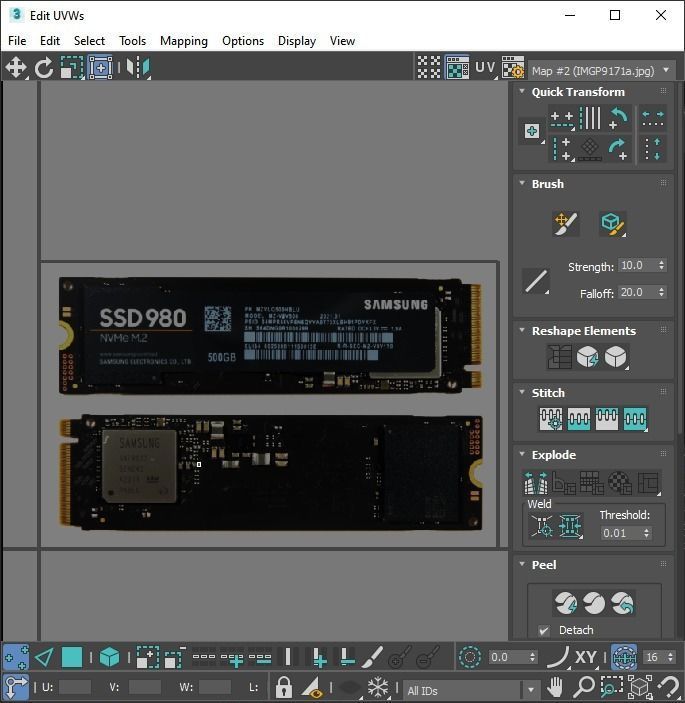This screenshot has height=703, width=685.
Task: Select the Rotate selected subobjects tool
Action: (44, 68)
